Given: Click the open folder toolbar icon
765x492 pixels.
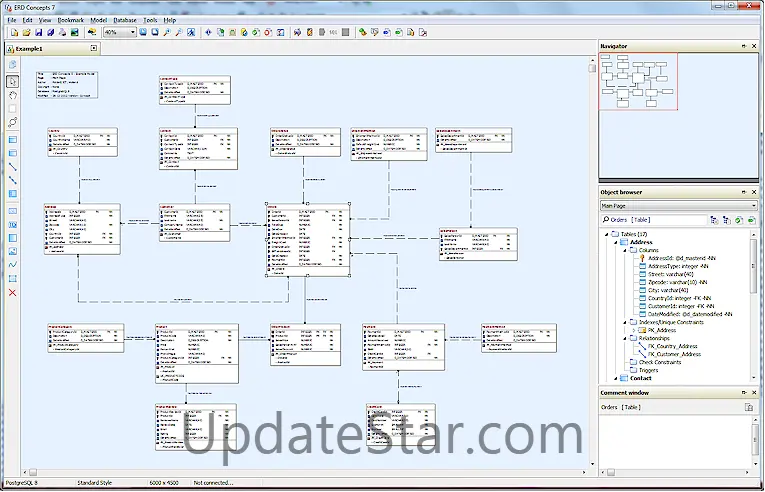Looking at the screenshot, I should (26, 32).
